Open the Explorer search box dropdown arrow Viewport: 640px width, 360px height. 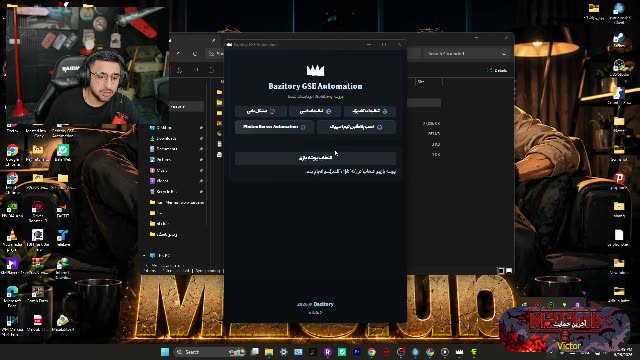pyautogui.click(x=504, y=53)
